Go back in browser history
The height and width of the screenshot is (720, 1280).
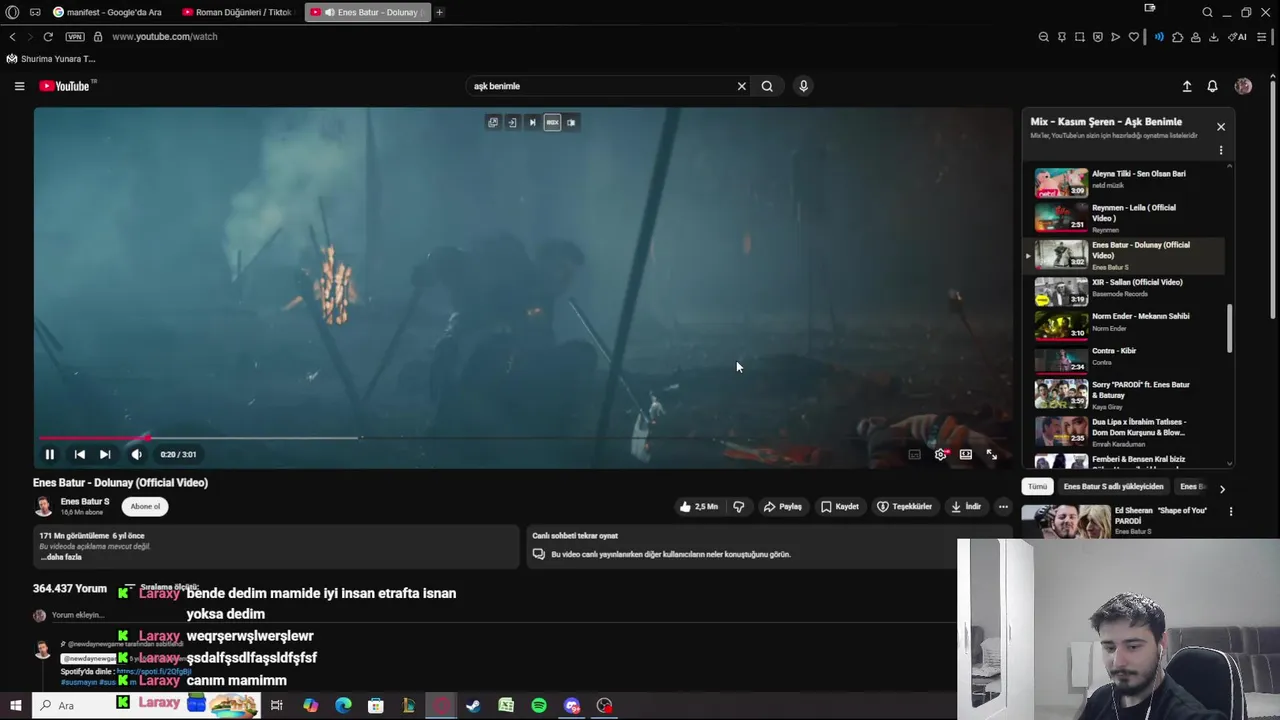tap(12, 37)
